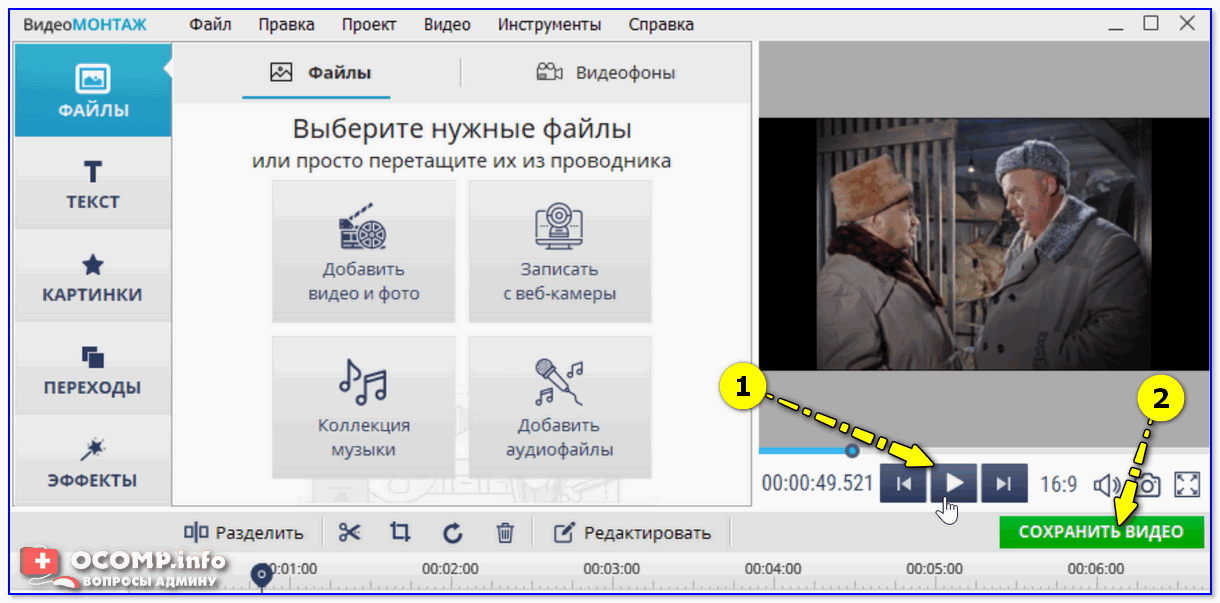Viewport: 1220px width, 603px height.
Task: Click the scissors cut icon
Action: pyautogui.click(x=348, y=532)
